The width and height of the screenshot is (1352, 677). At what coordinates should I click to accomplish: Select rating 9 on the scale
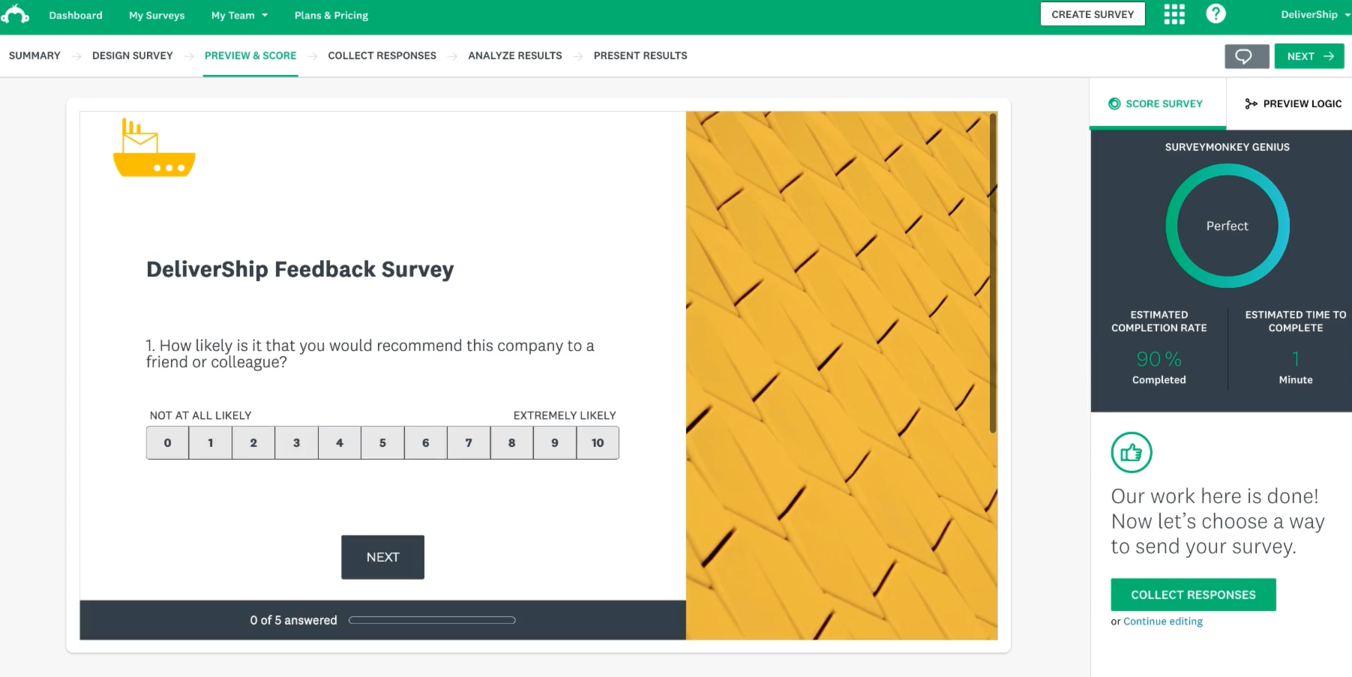click(x=555, y=443)
